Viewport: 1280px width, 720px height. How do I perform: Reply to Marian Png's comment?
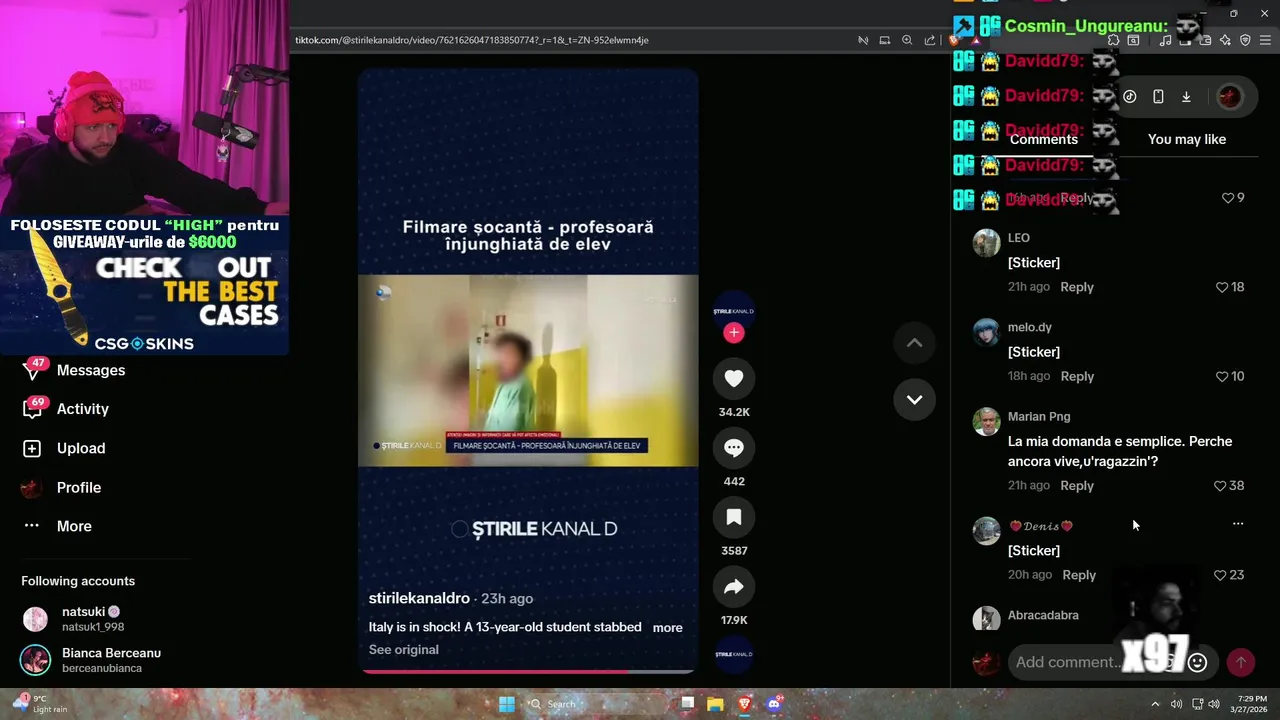coord(1077,485)
